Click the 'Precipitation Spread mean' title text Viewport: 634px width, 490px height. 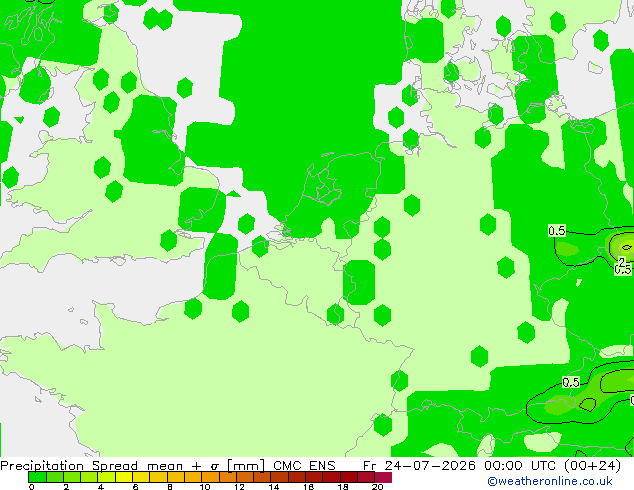tap(92, 466)
